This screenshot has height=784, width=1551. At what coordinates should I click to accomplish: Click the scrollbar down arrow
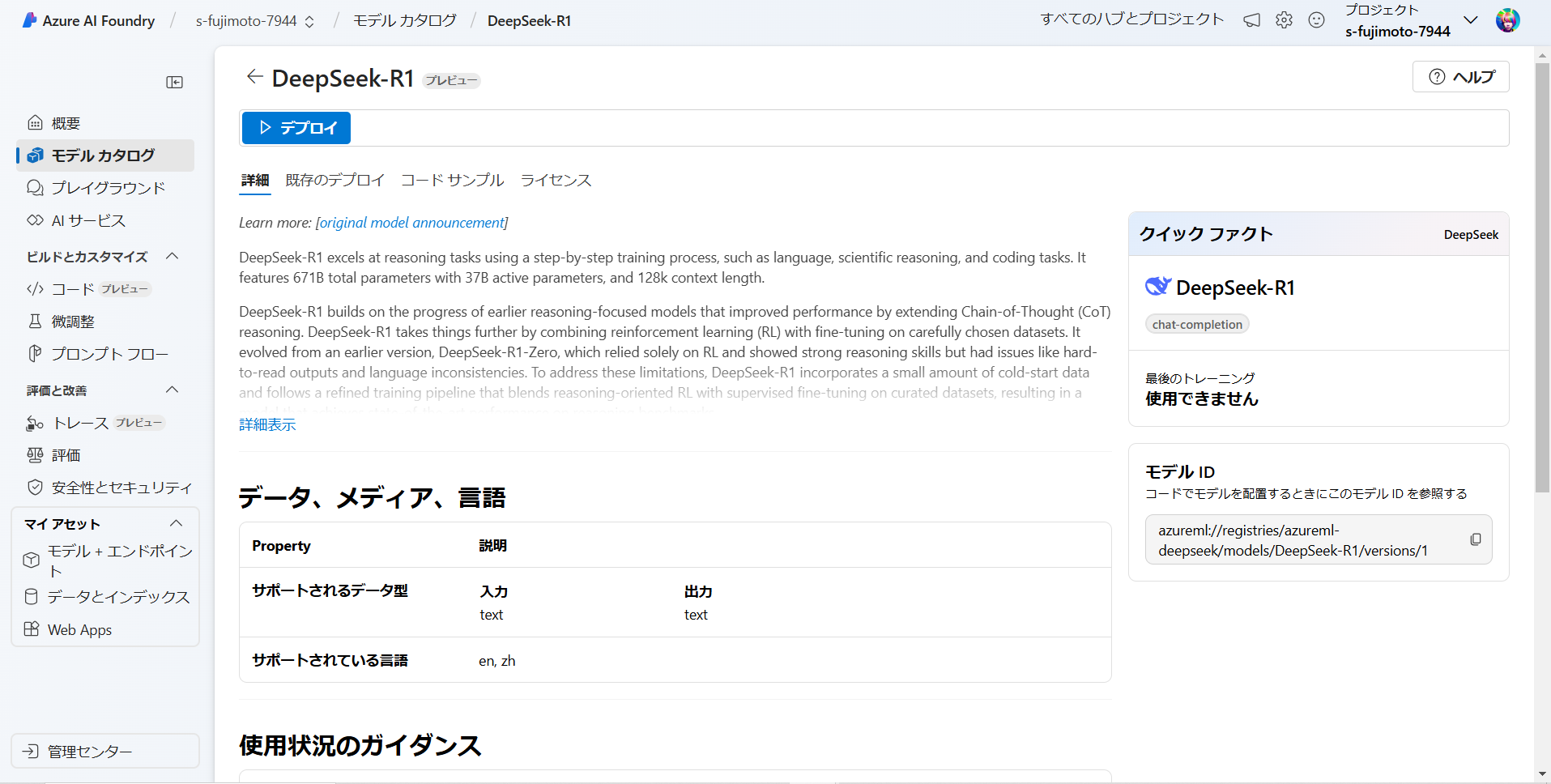[x=1542, y=775]
